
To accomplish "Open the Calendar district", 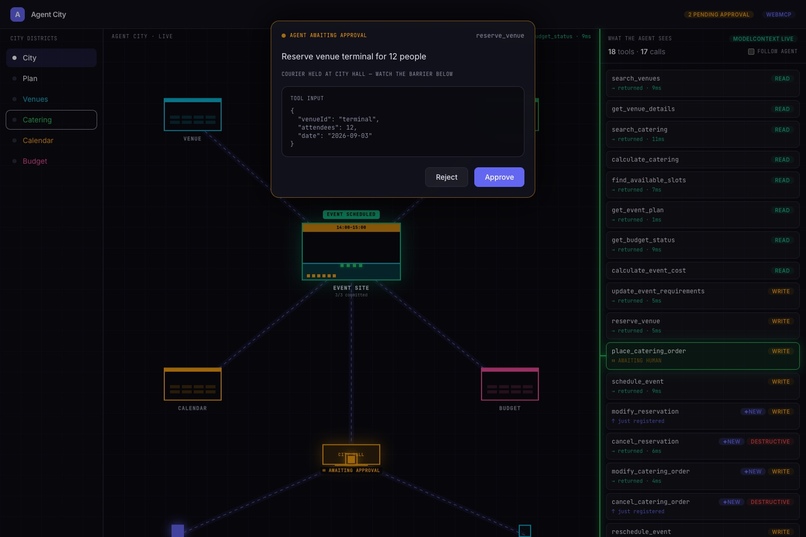I will point(51,140).
